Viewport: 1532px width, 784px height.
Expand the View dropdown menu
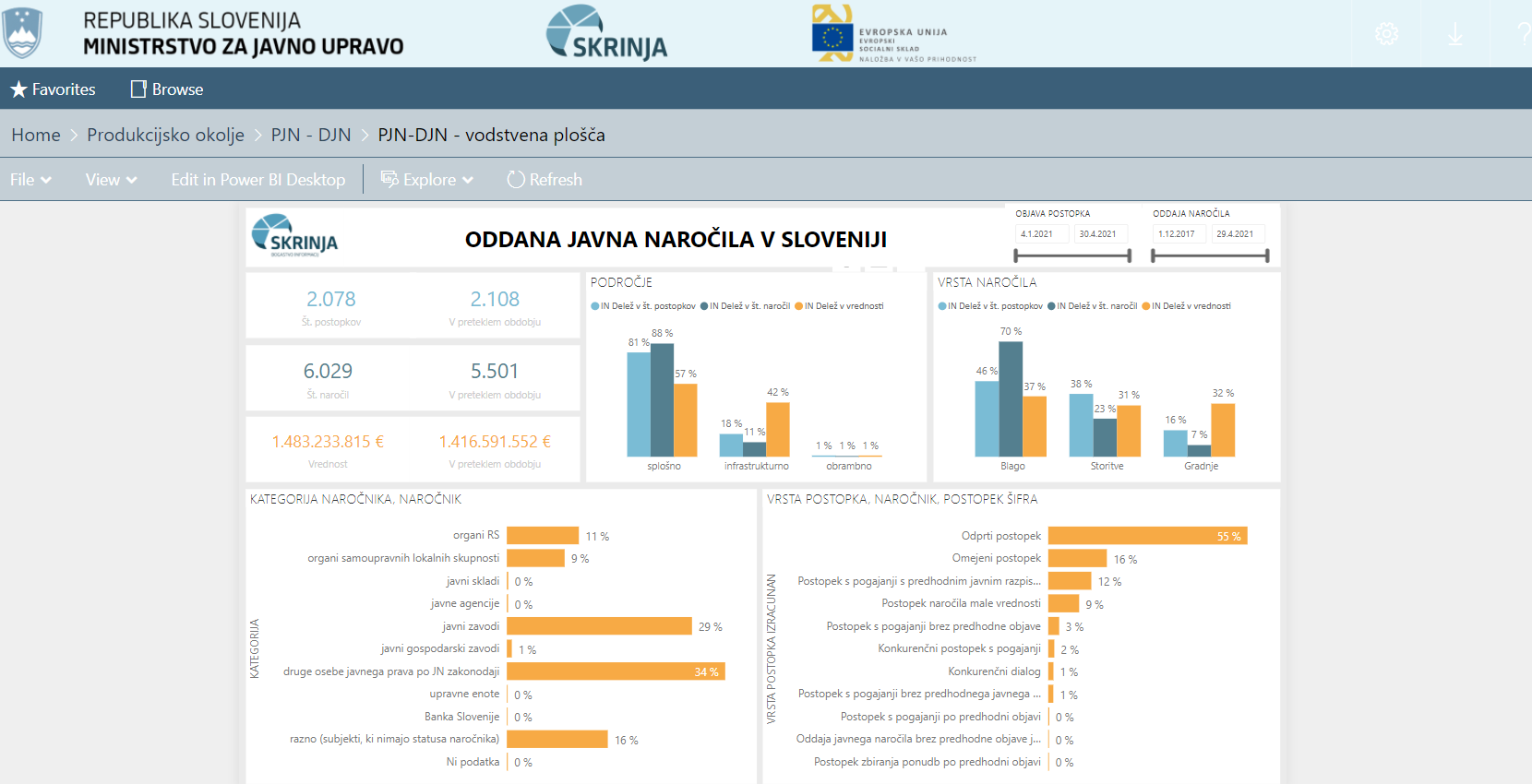pyautogui.click(x=111, y=180)
